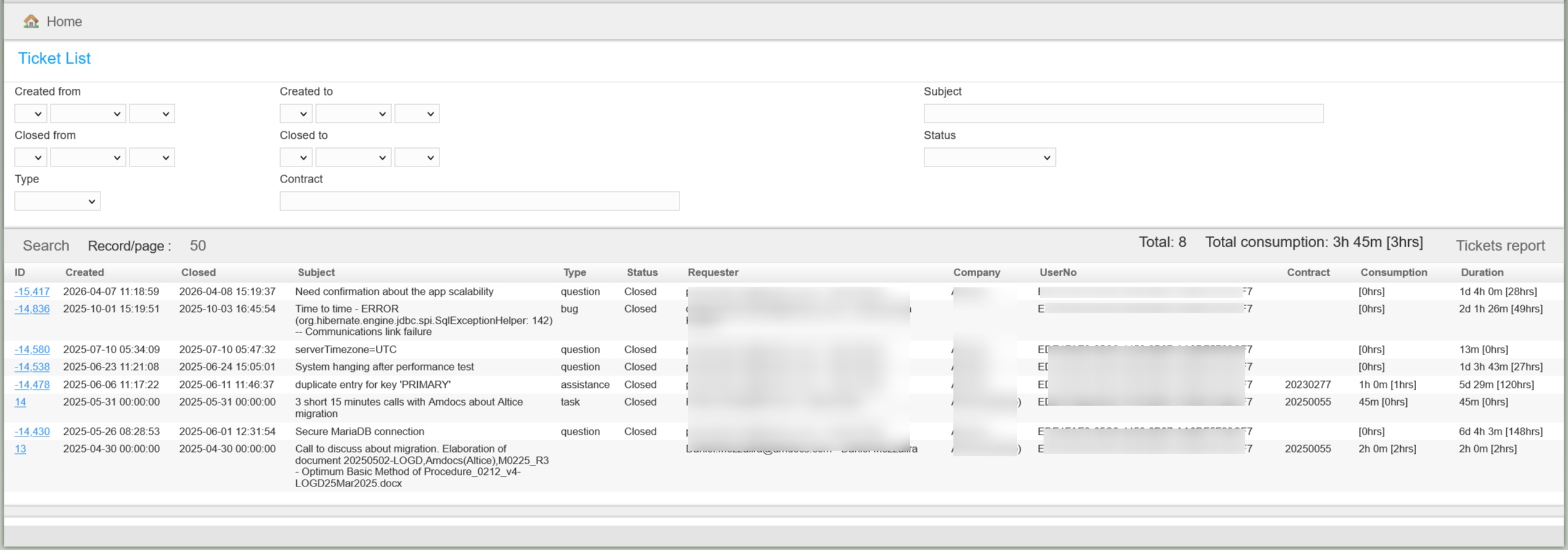
Task: Open ticket 13 link
Action: coord(20,449)
